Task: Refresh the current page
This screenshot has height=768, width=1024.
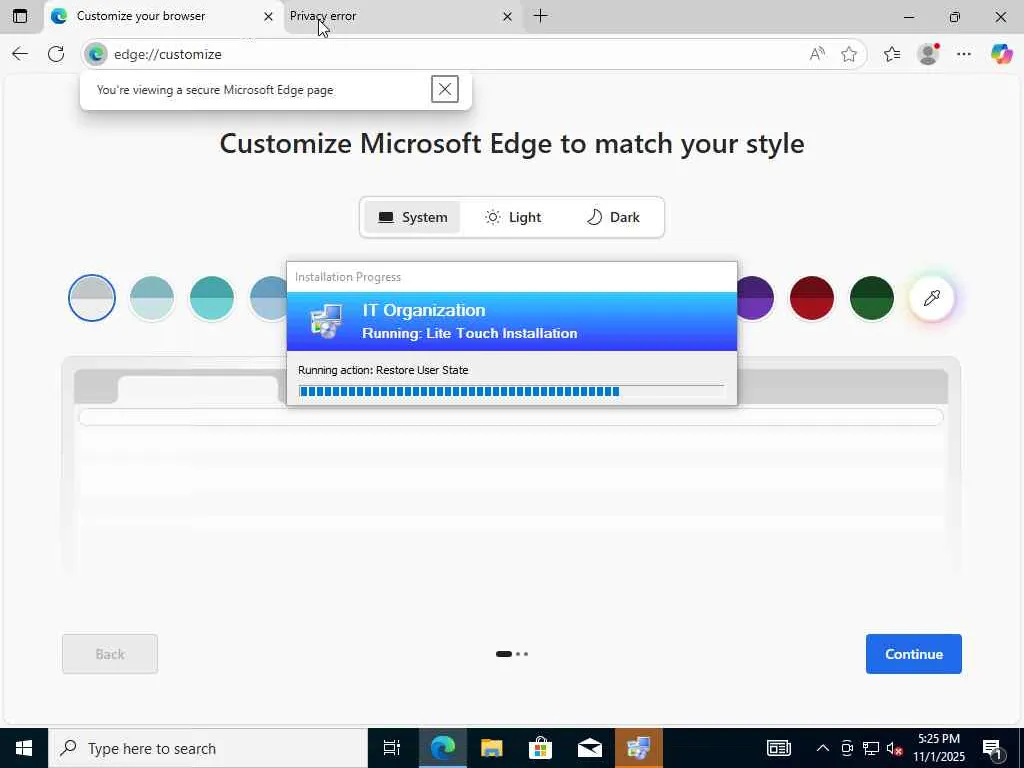Action: (56, 54)
